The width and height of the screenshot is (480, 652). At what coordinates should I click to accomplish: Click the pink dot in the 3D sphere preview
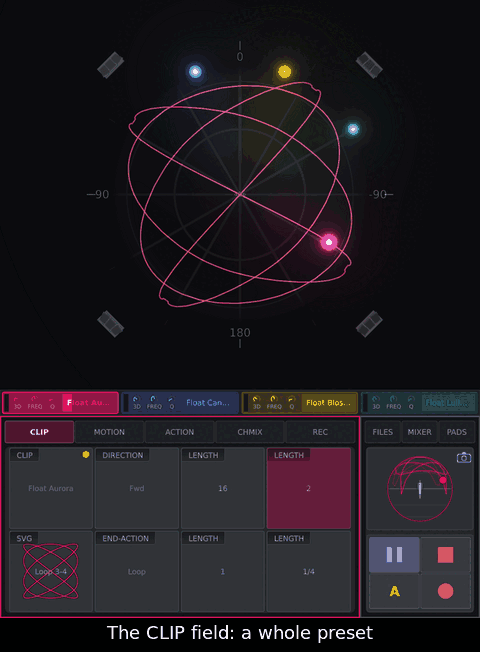443,480
